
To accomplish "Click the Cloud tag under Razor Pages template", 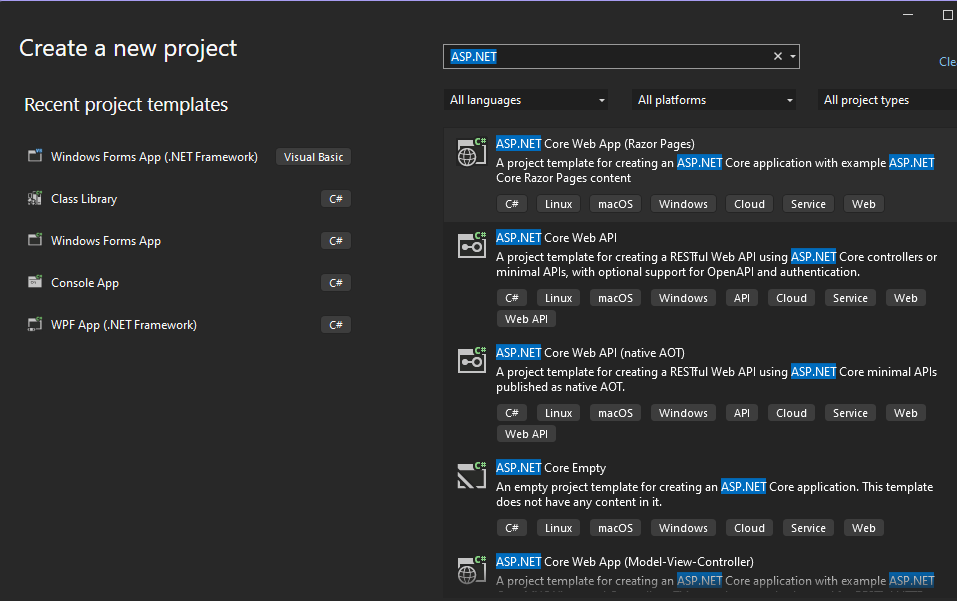I will pos(749,204).
